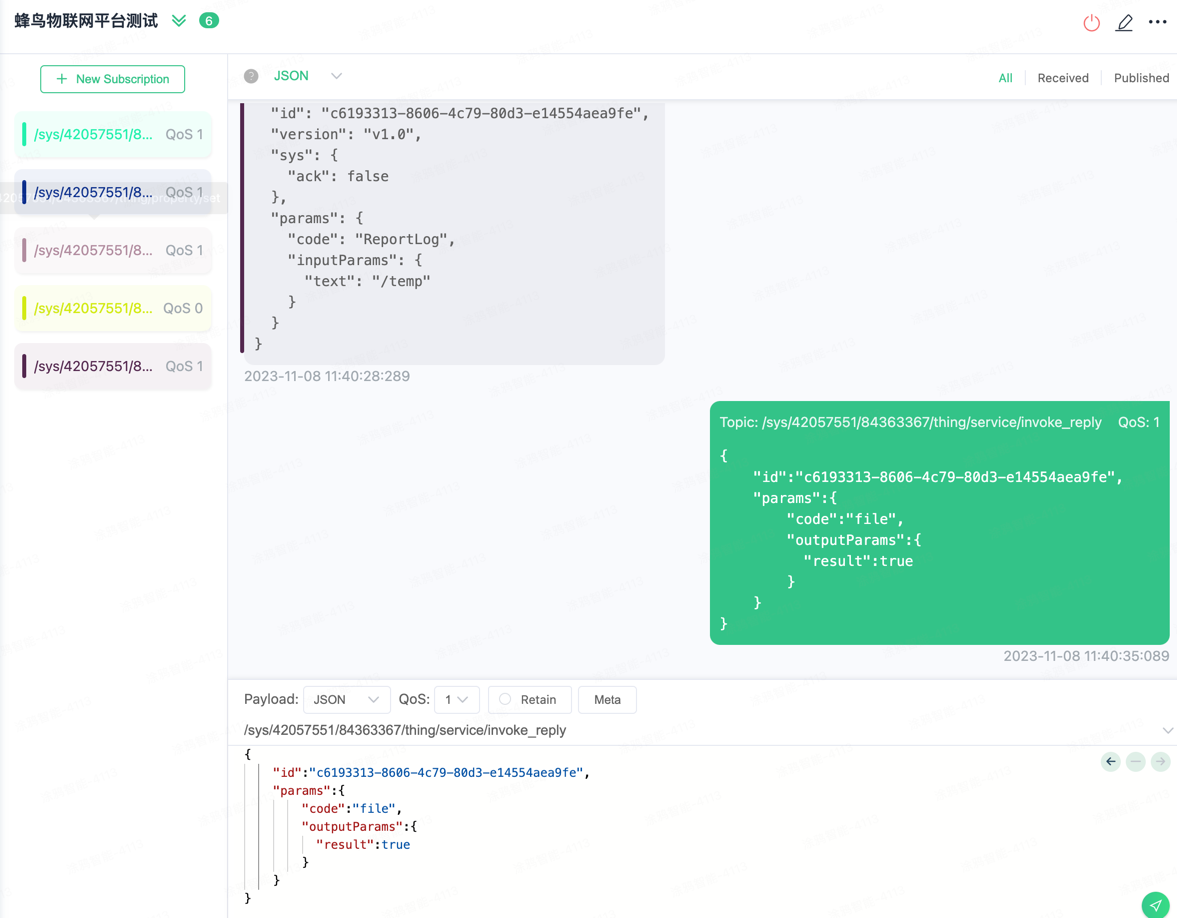Click the connection name title
This screenshot has width=1177, height=918.
(x=86, y=21)
